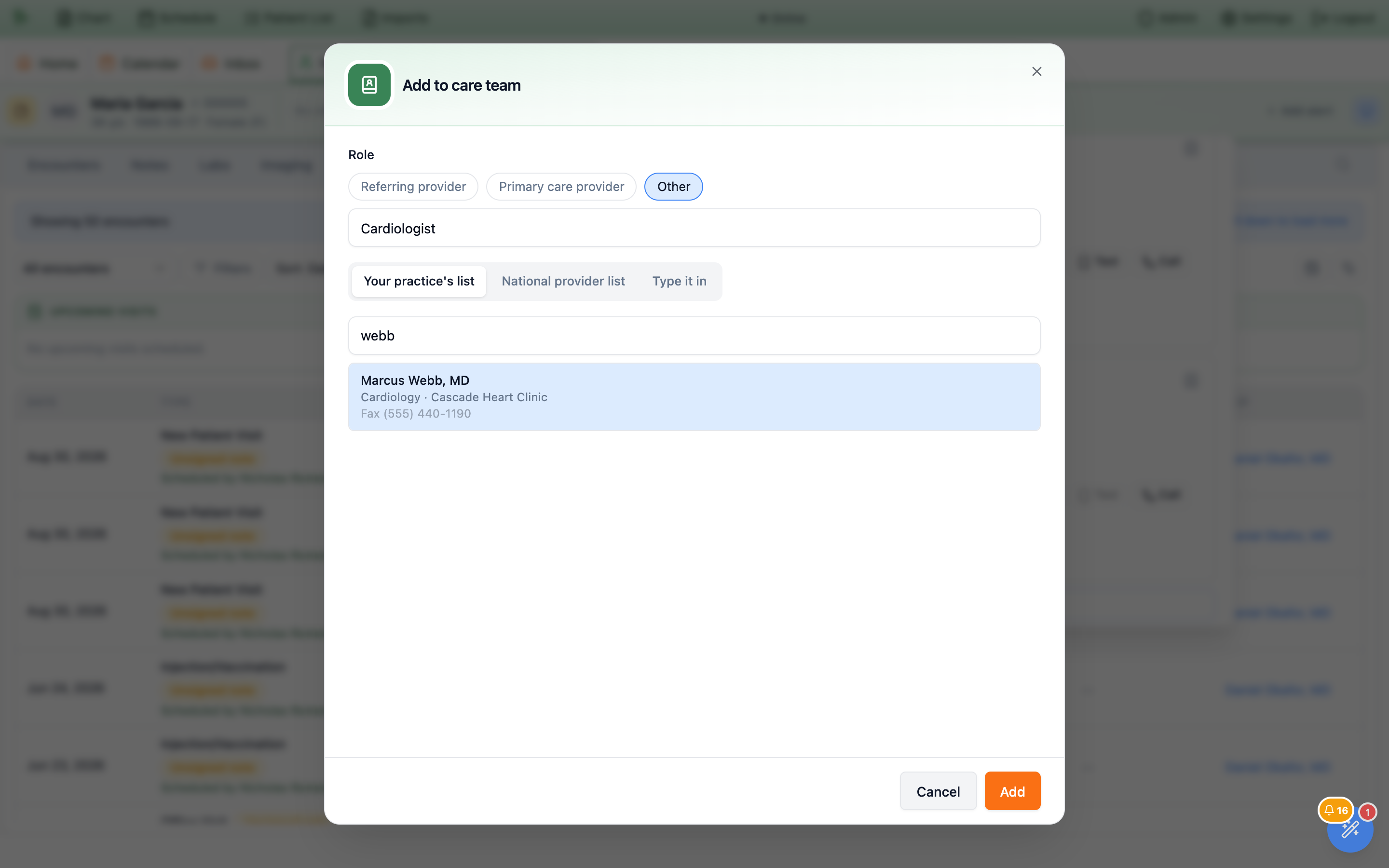This screenshot has width=1389, height=868.
Task: Edit the Cardiologist role text field
Action: coord(694,228)
